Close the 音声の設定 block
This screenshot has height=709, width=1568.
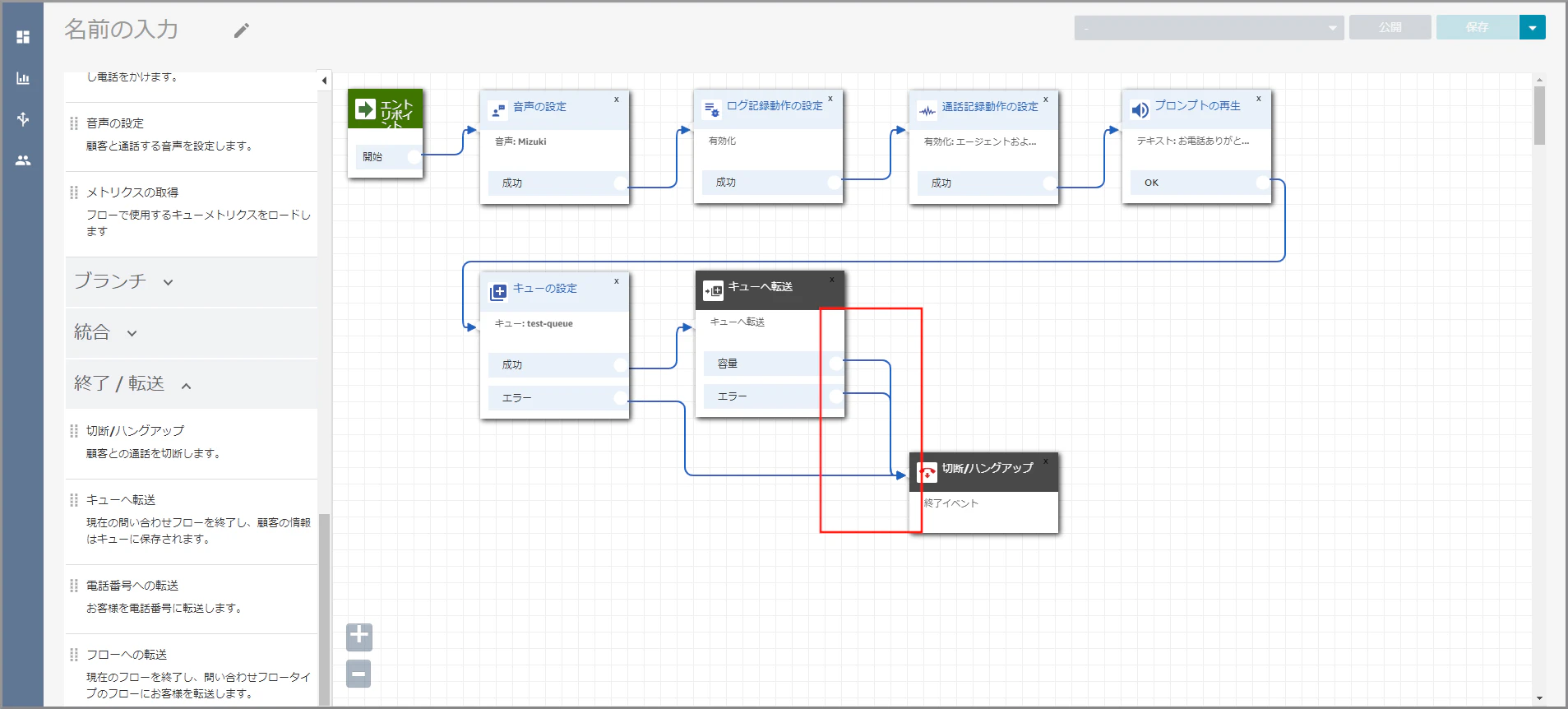coord(617,100)
